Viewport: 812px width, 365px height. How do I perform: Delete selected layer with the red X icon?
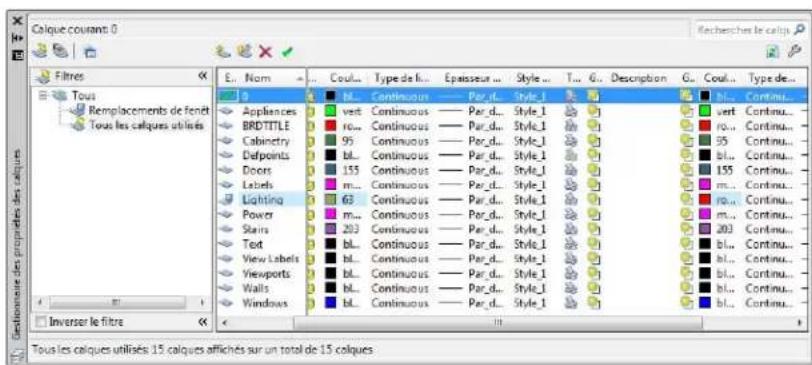265,51
